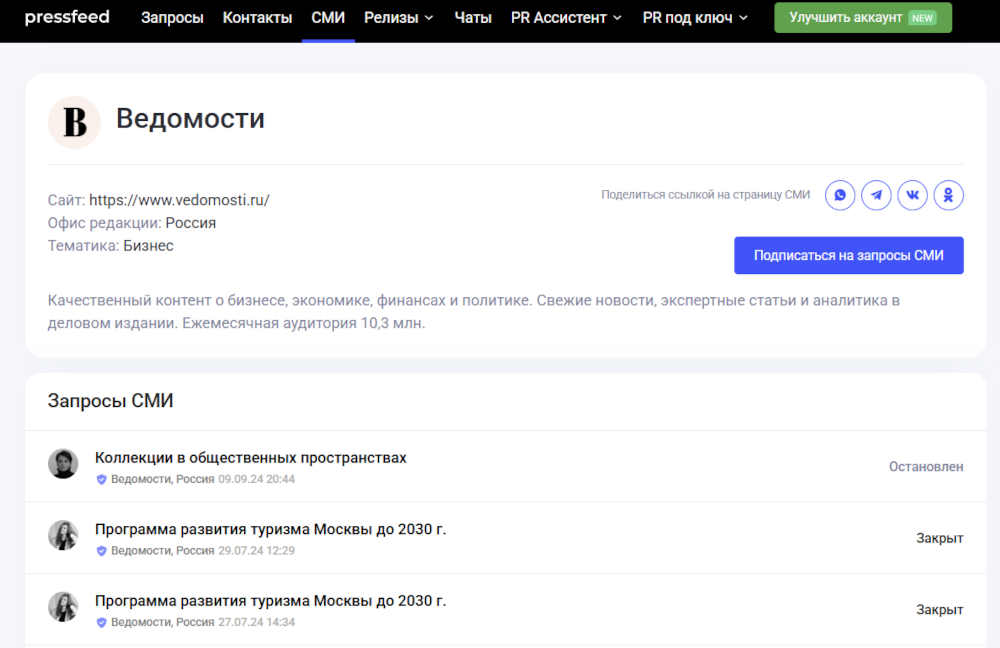Click the verified shield icon next to 09.09.24
The height and width of the screenshot is (648, 1000).
point(101,479)
